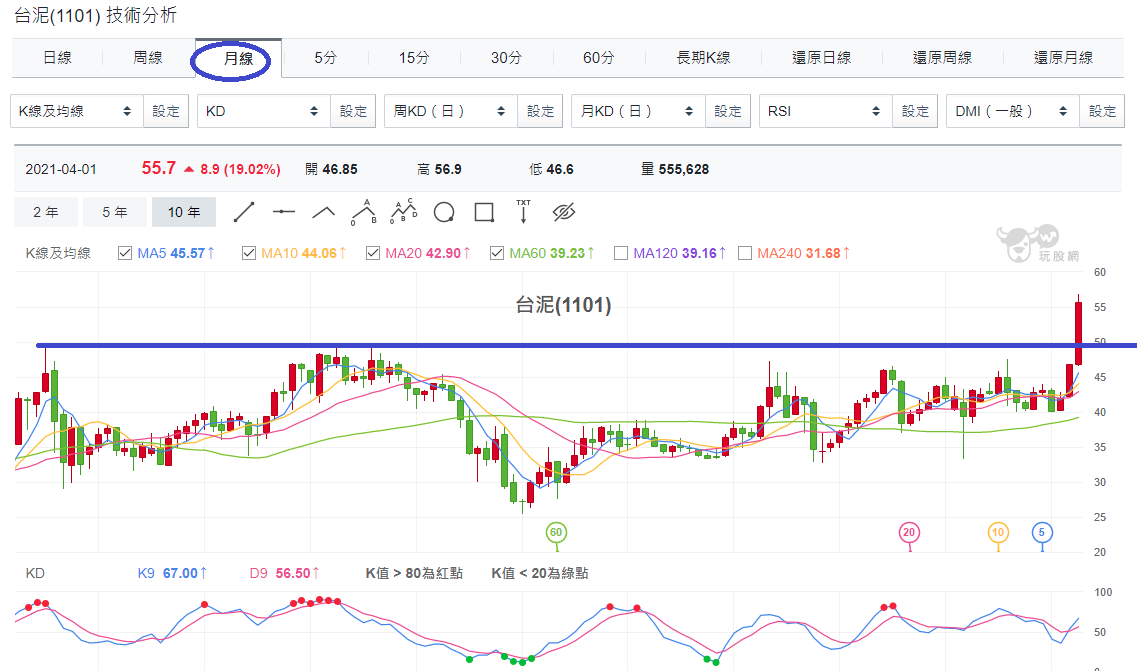Enable the MA240 moving average checkbox
Screen dimensions: 1137x671
point(745,253)
